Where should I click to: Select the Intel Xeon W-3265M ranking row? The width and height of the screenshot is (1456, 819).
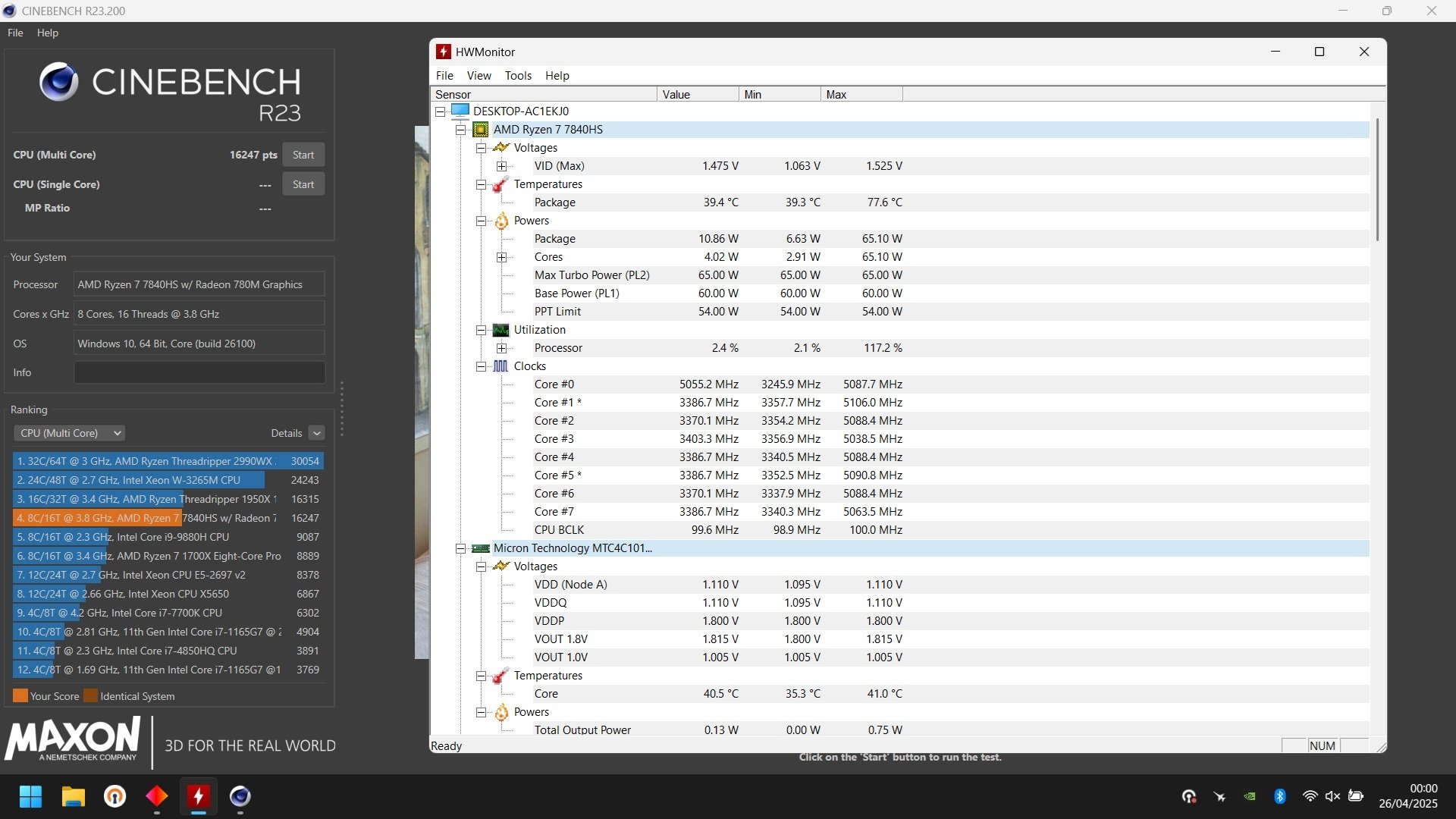click(168, 480)
